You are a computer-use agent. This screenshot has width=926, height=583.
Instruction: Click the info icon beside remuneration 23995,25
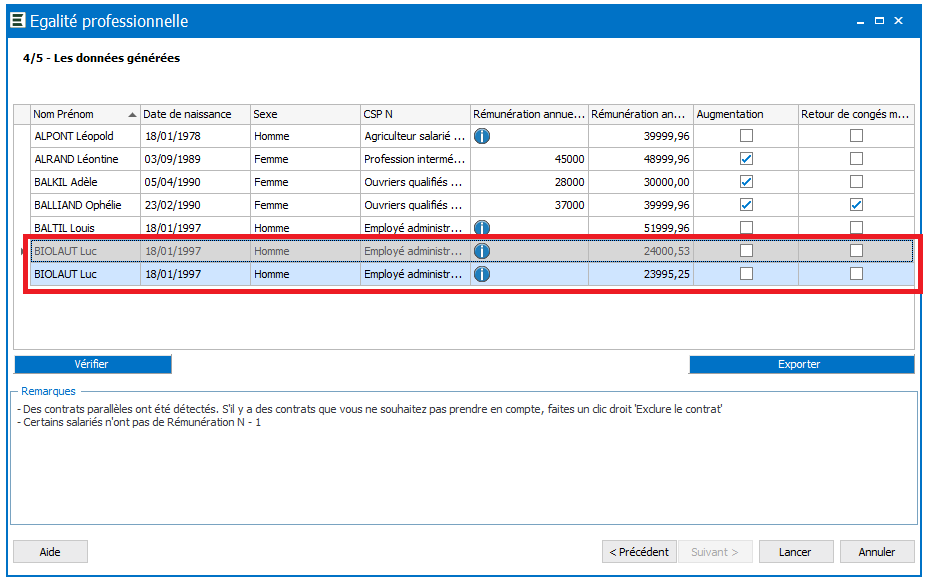pos(482,274)
